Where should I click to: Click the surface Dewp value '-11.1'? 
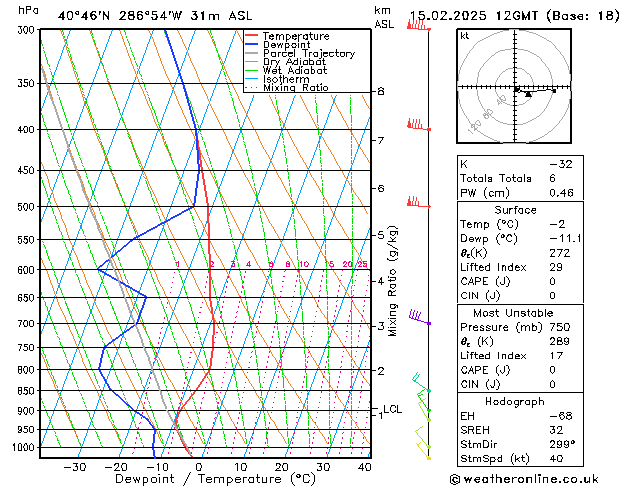(565, 239)
